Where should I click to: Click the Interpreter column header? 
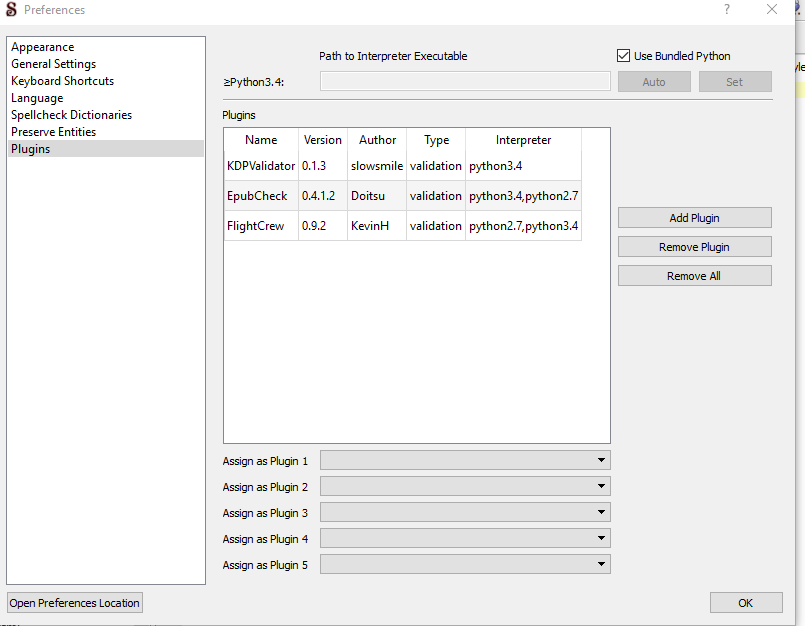(x=523, y=140)
